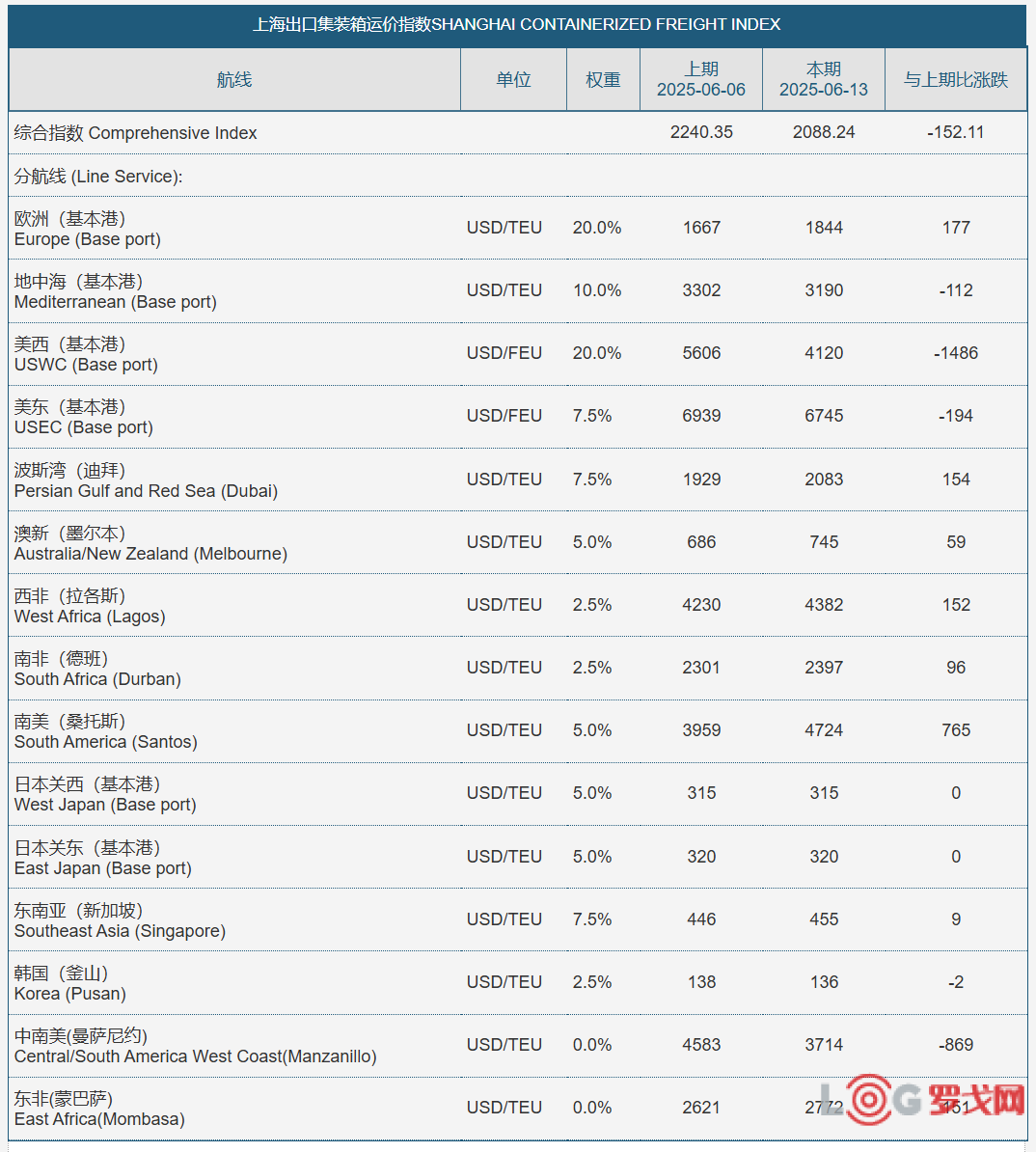Select the 航线 column header
The height and width of the screenshot is (1152, 1036).
234,79
